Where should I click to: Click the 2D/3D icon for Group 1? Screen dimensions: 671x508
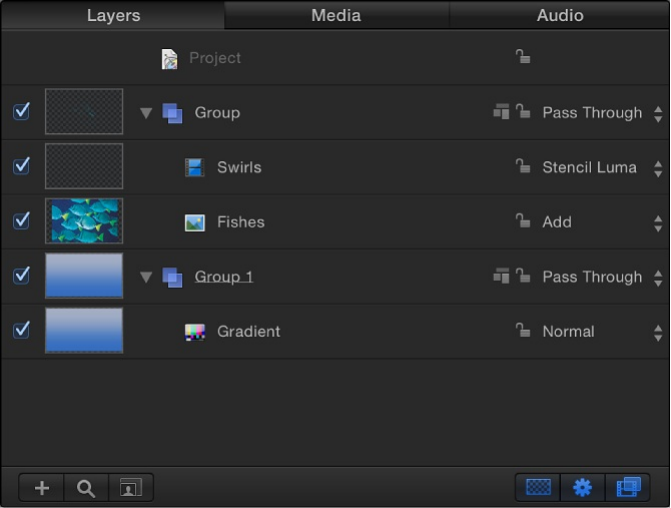coord(501,276)
